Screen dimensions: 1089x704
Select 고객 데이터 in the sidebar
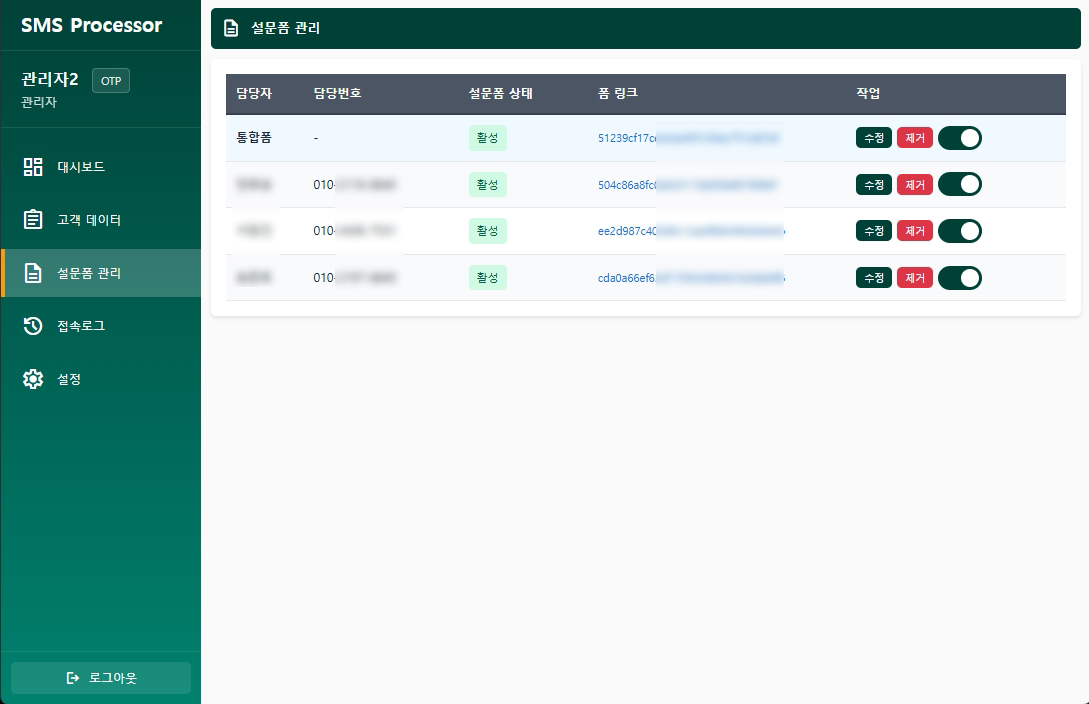pyautogui.click(x=88, y=220)
